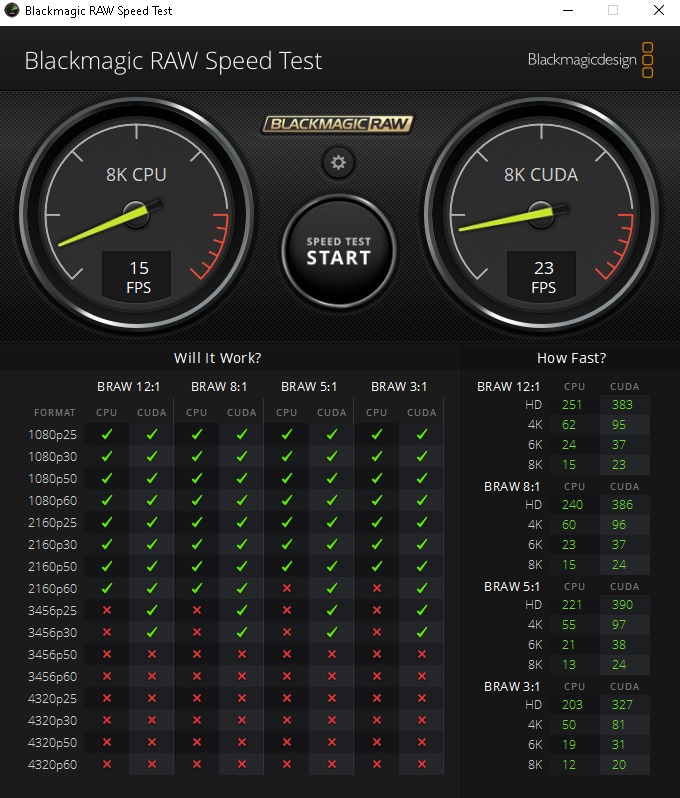Click the red X for 4320p60 BRAW 12:1 CPU

107,764
